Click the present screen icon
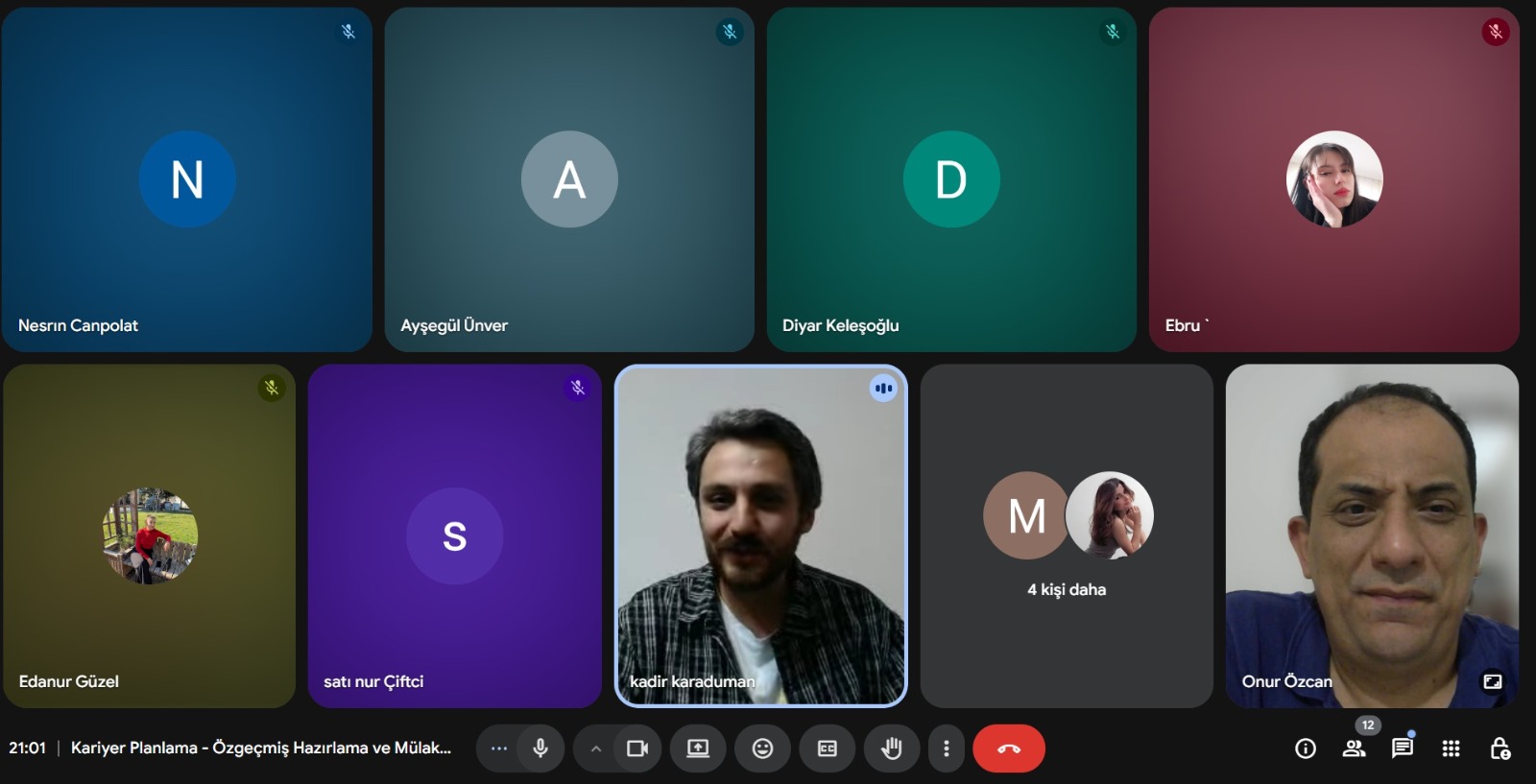Screen dimensions: 1536x784 point(698,748)
